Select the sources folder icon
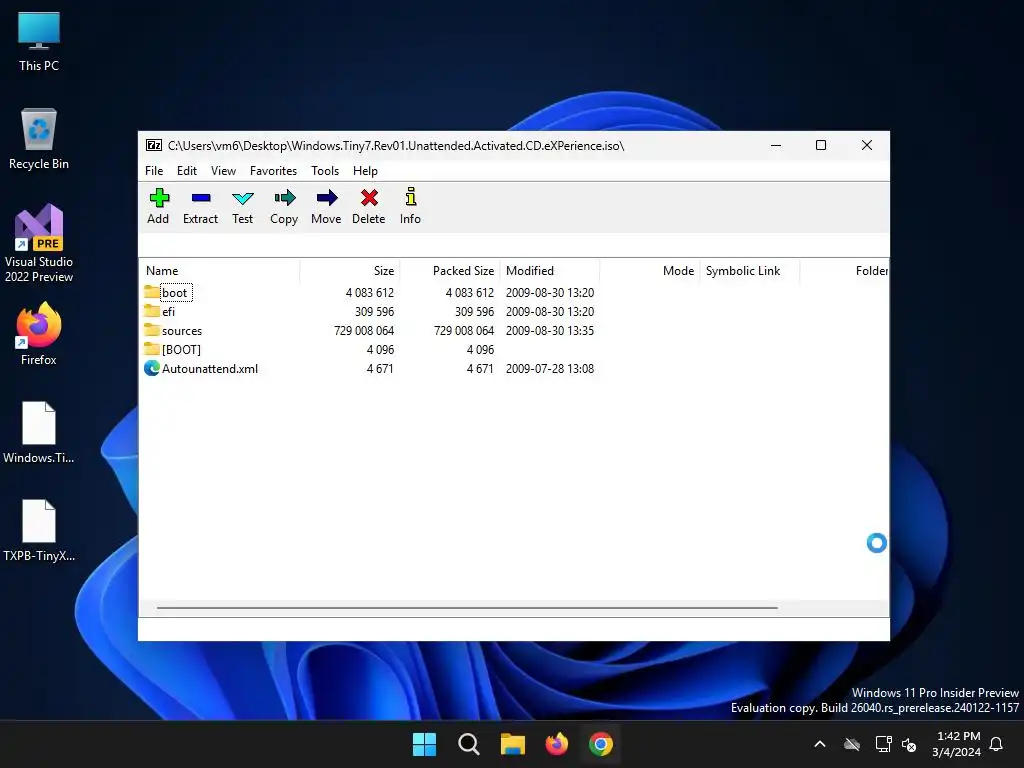This screenshot has height=768, width=1024. click(152, 330)
